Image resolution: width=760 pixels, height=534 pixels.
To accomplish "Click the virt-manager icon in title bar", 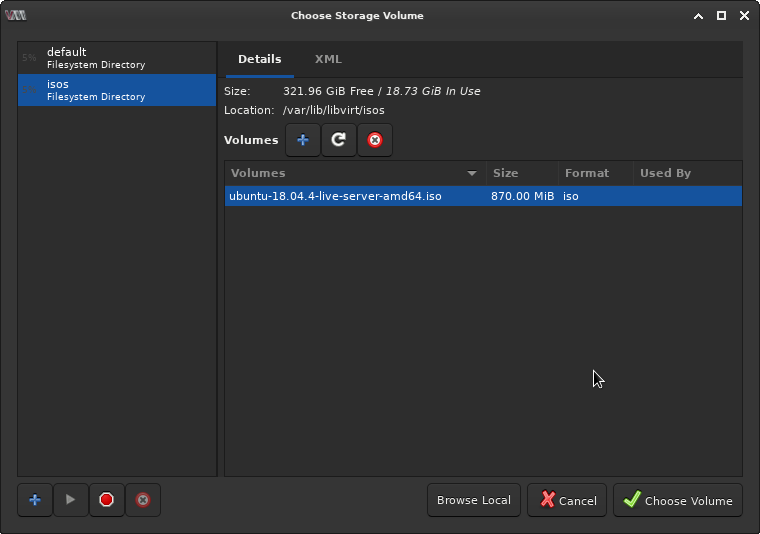I will click(x=15, y=15).
